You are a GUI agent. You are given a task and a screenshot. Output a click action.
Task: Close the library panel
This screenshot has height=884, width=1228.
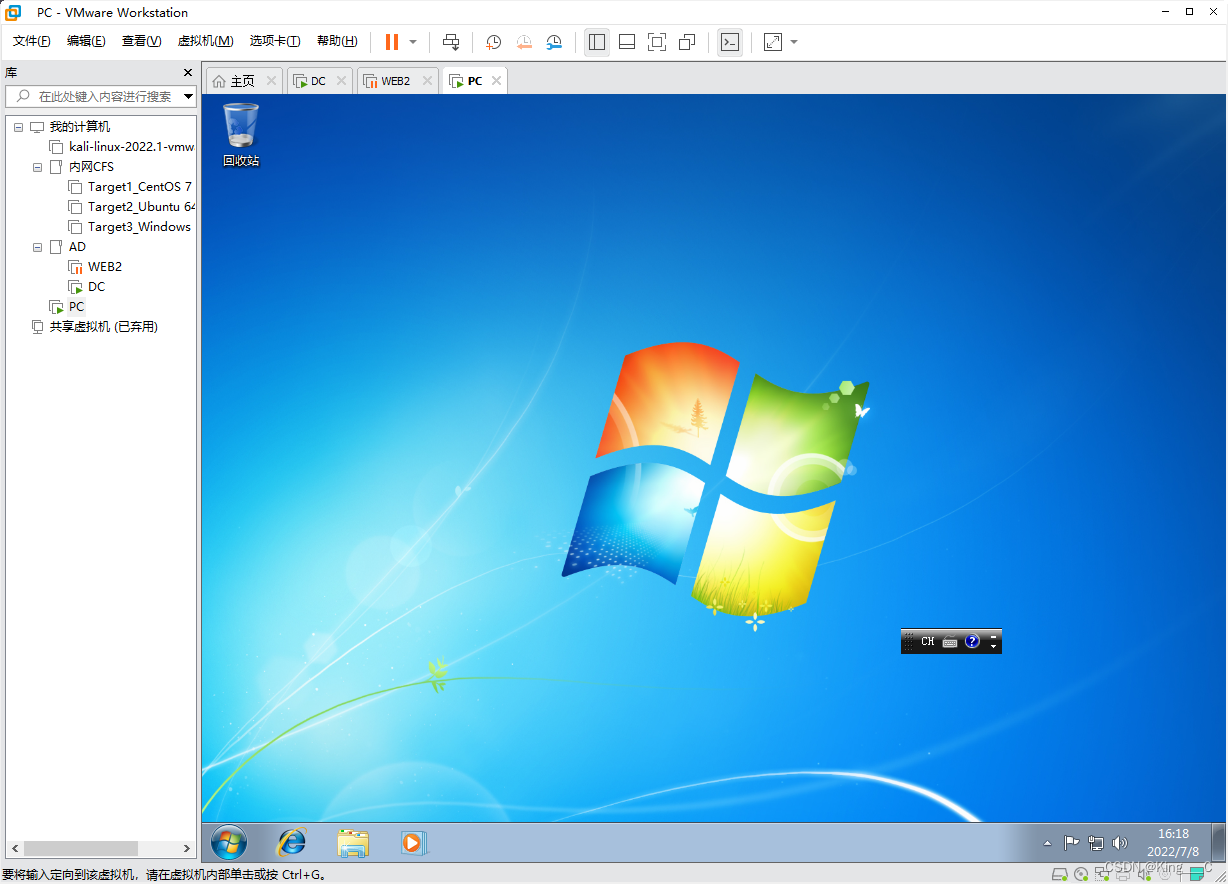187,72
